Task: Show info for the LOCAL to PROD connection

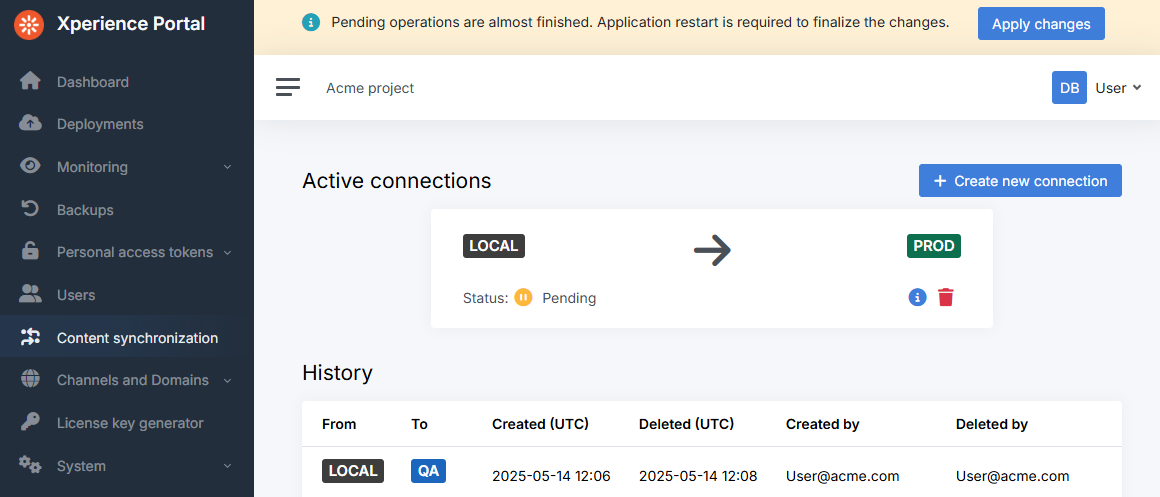Action: click(917, 297)
